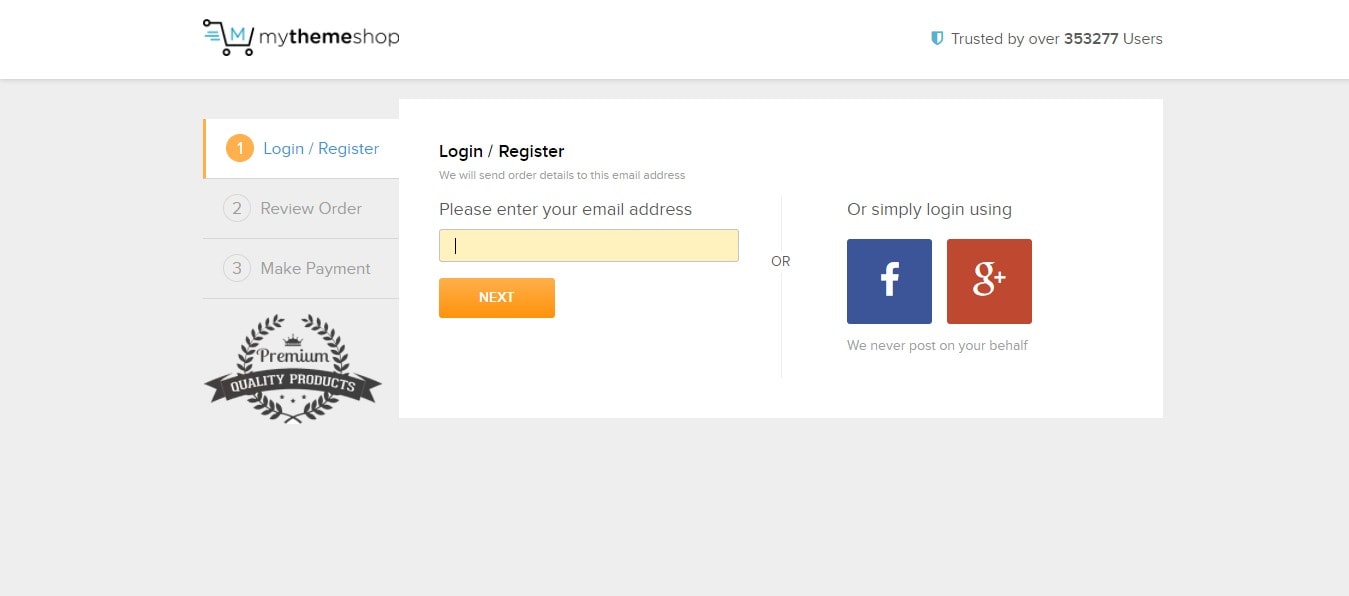Image resolution: width=1349 pixels, height=596 pixels.
Task: Click the 'Login / Register' form heading
Action: click(x=501, y=151)
